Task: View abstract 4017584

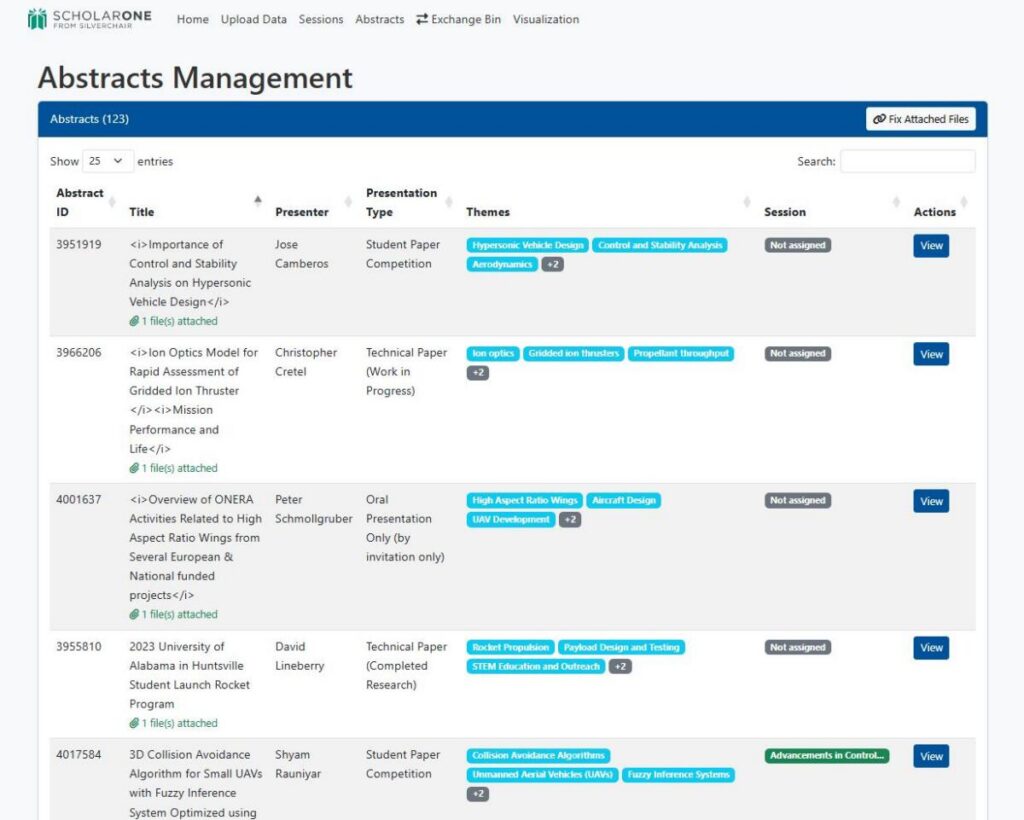Action: [x=931, y=757]
